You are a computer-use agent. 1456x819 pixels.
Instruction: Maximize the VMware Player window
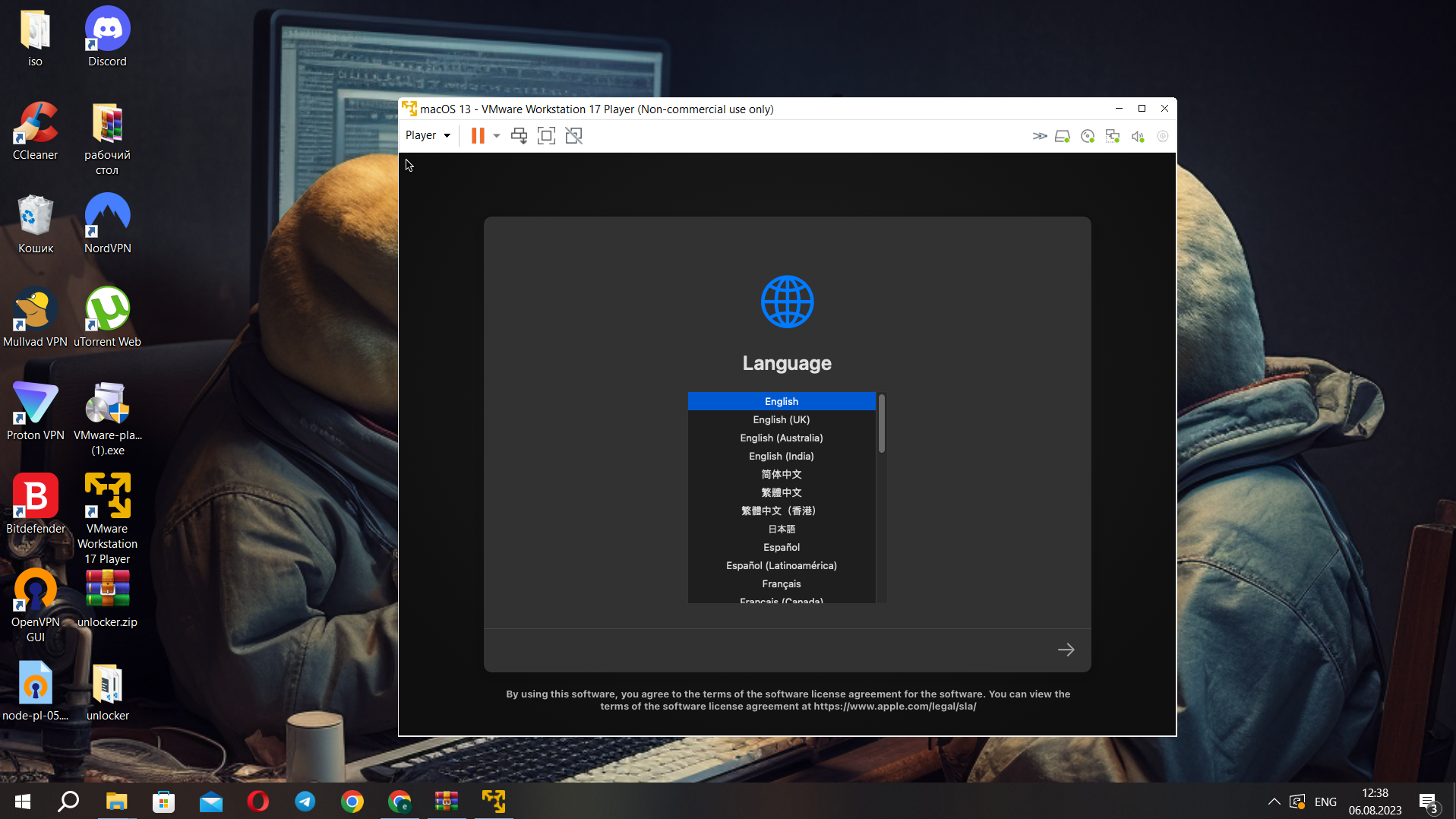1142,109
